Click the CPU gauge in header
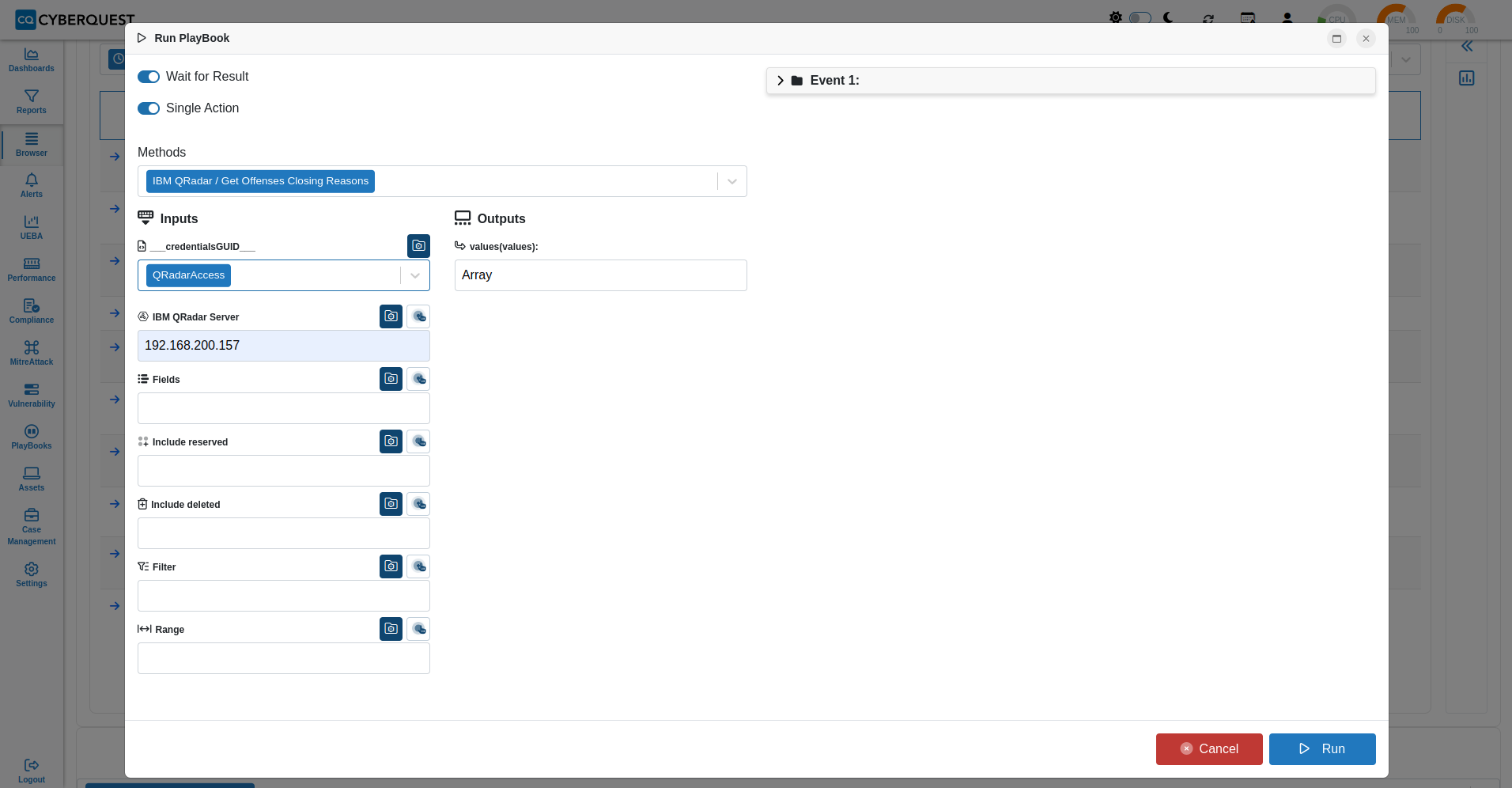The height and width of the screenshot is (788, 1512). coord(1336,19)
